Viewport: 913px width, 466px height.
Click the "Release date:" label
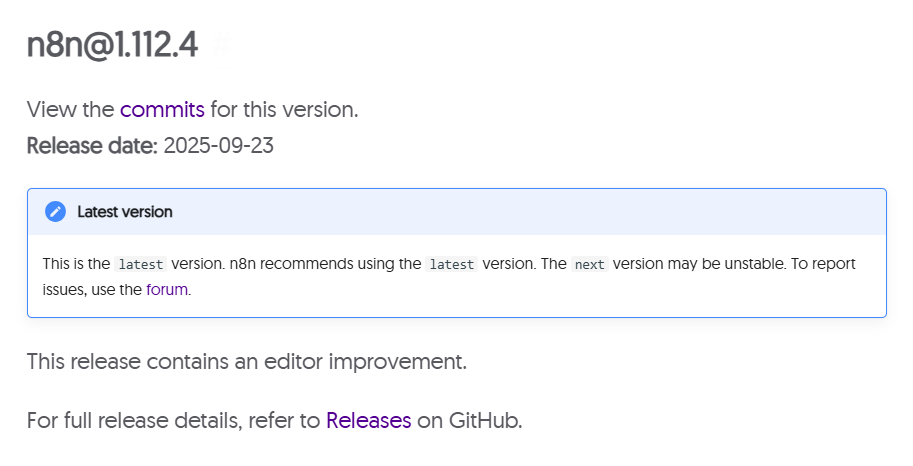point(92,146)
